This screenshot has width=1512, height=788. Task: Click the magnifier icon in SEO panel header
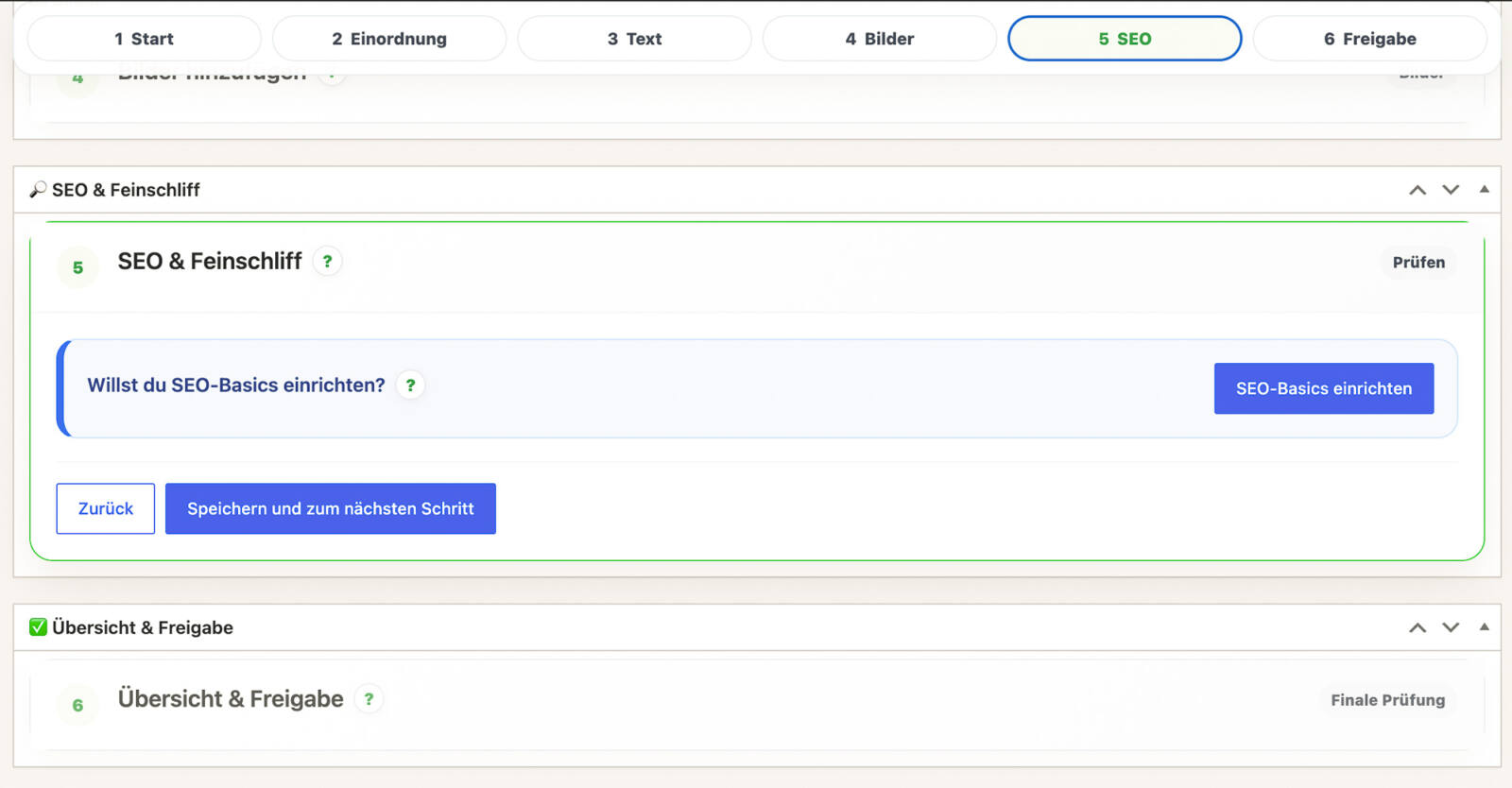pyautogui.click(x=38, y=190)
